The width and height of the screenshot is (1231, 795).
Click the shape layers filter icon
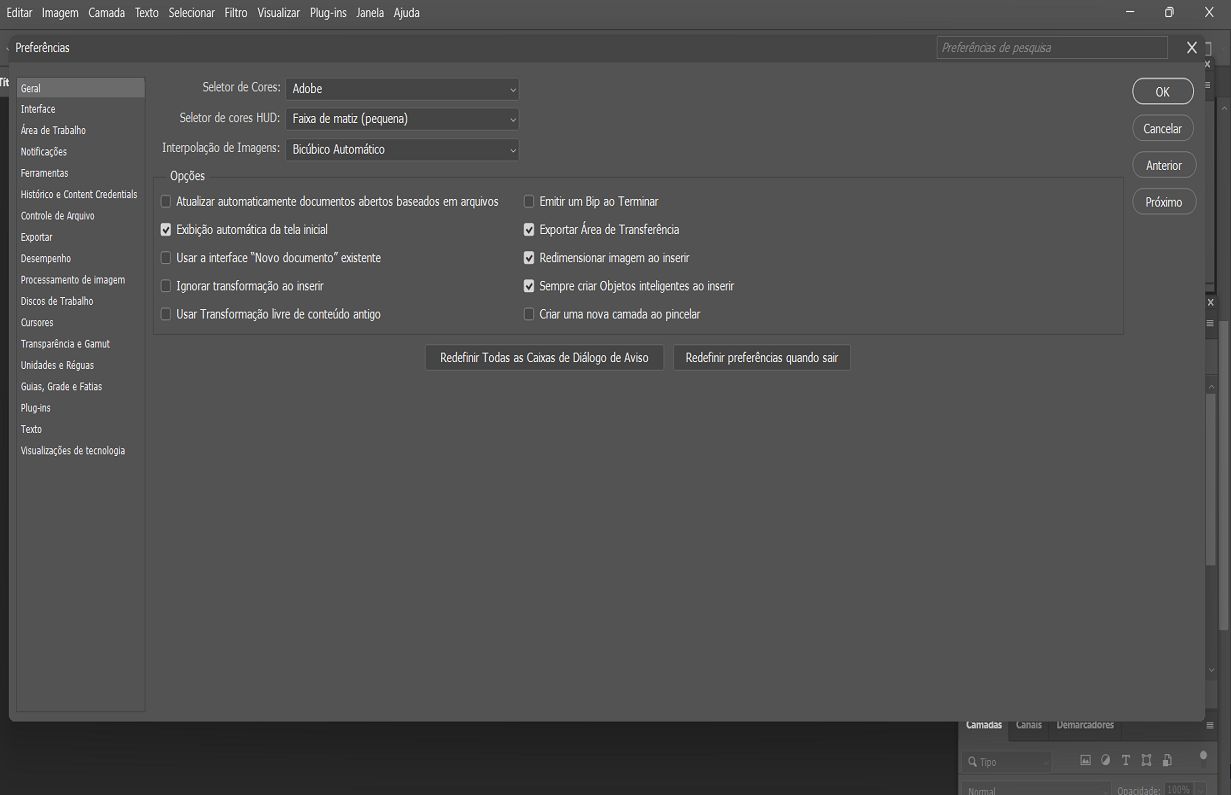[1145, 760]
